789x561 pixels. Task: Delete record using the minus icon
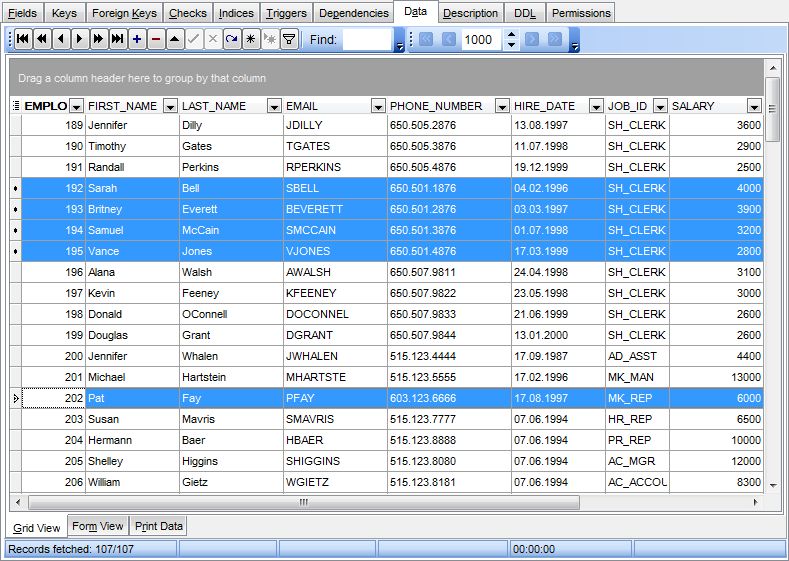(155, 40)
